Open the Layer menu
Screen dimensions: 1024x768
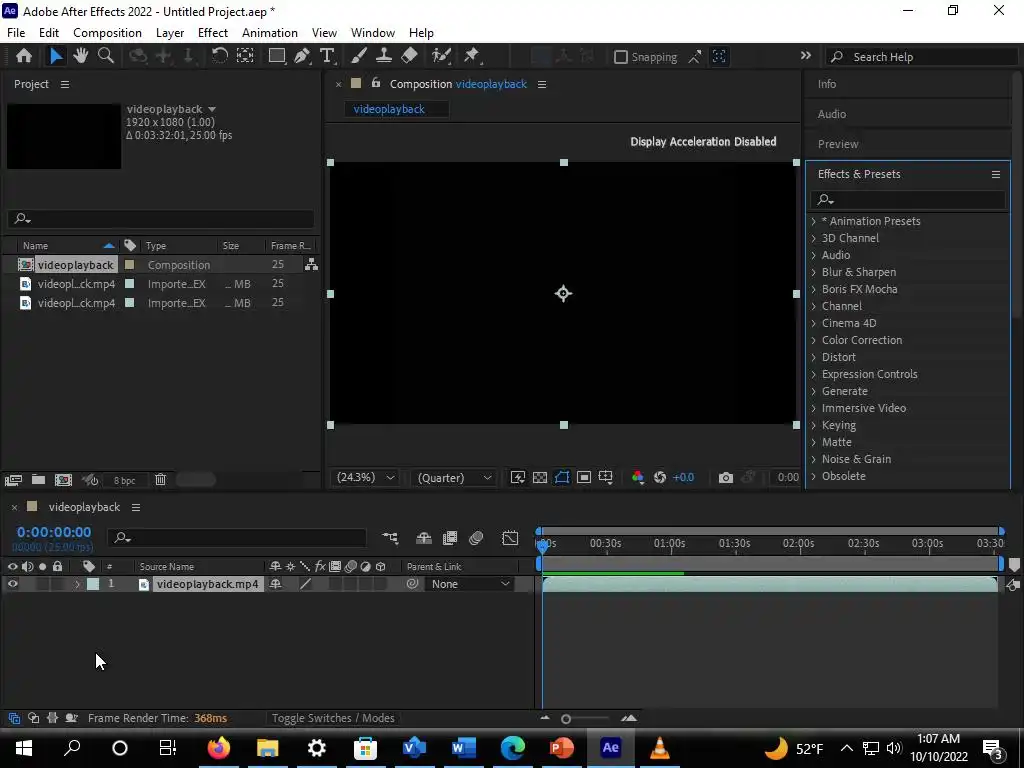(170, 33)
